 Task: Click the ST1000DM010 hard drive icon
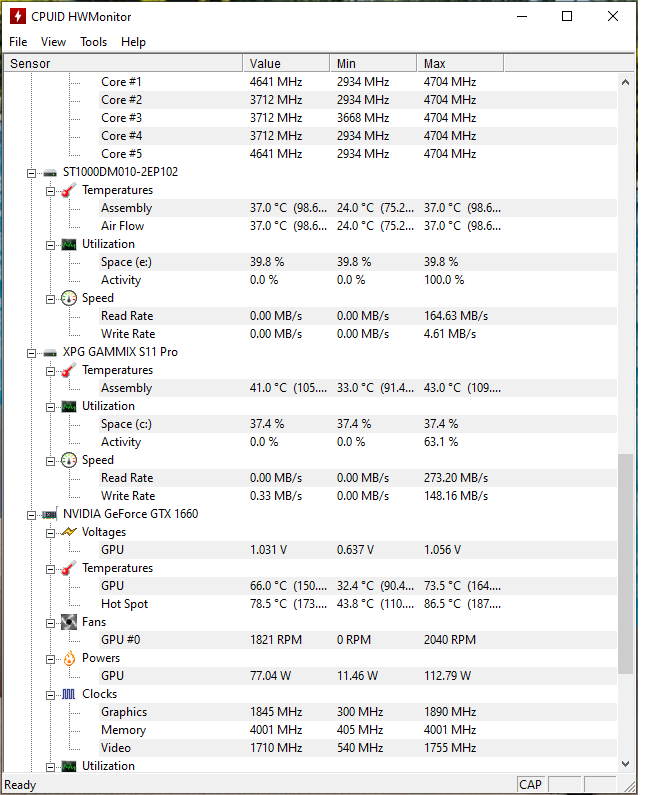point(50,173)
